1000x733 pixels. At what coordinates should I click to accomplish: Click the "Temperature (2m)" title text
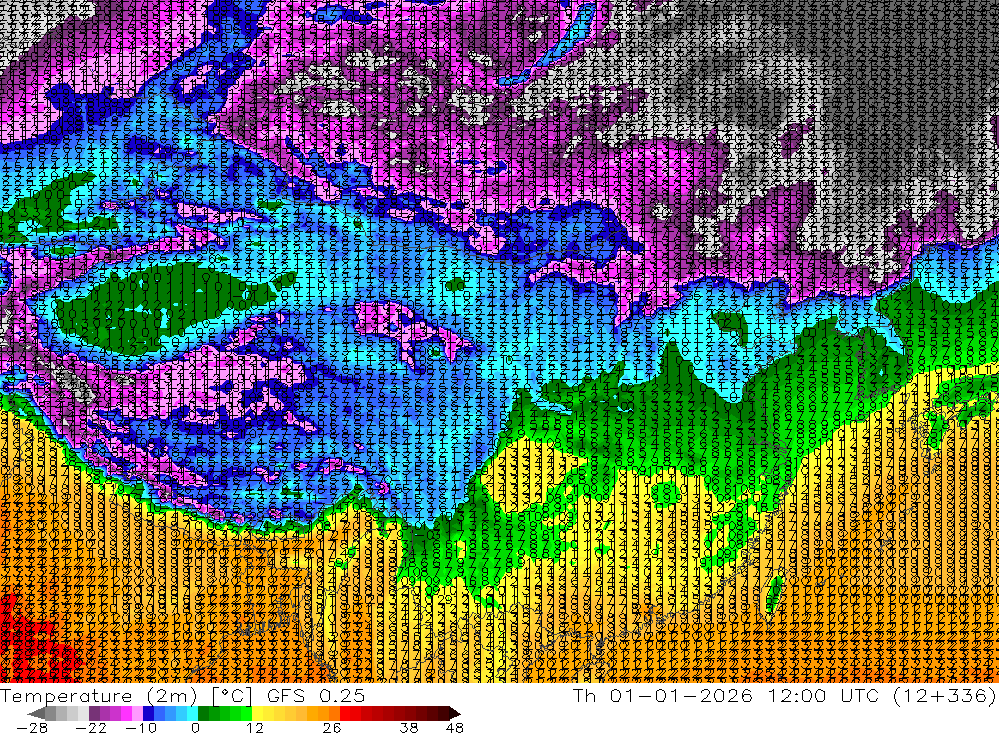(98, 696)
